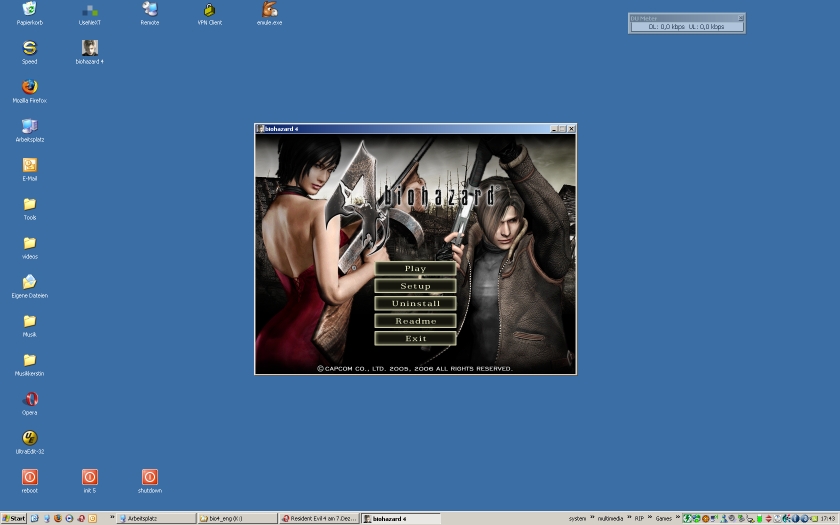Exit the biohazard 4 launcher
Viewport: 840px width, 525px height.
415,339
